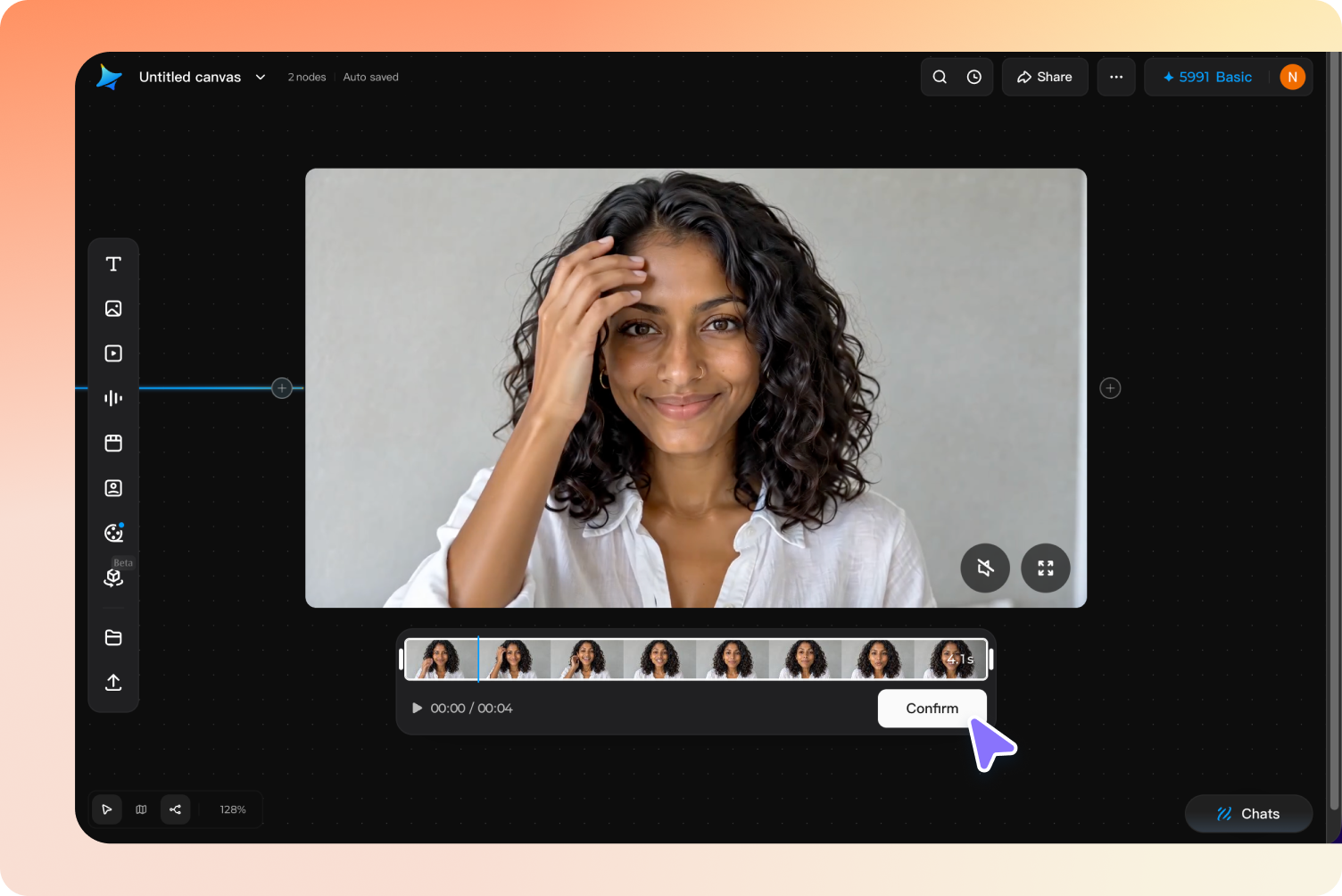Open the folder assets icon
The width and height of the screenshot is (1342, 896).
tap(113, 637)
